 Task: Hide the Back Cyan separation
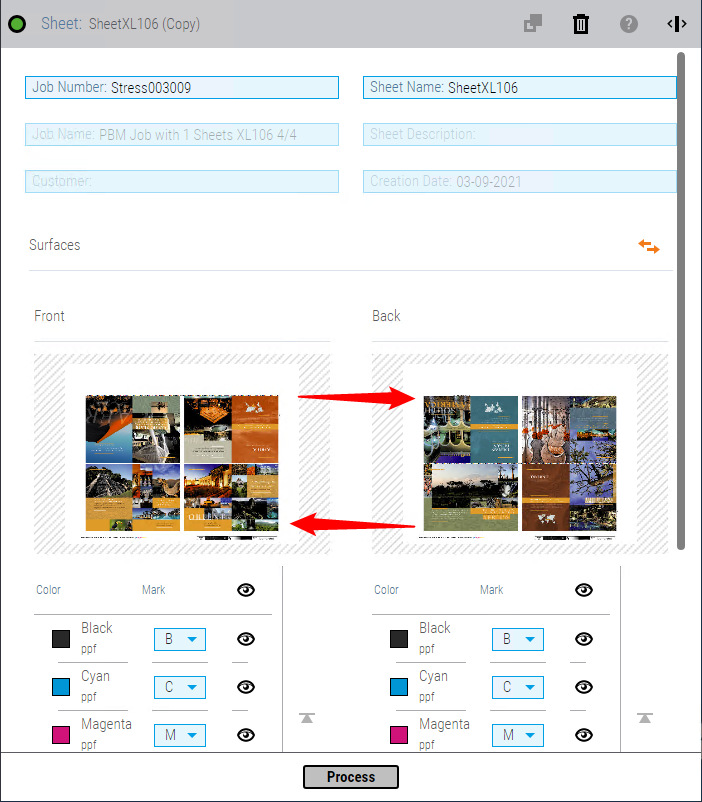[x=584, y=687]
